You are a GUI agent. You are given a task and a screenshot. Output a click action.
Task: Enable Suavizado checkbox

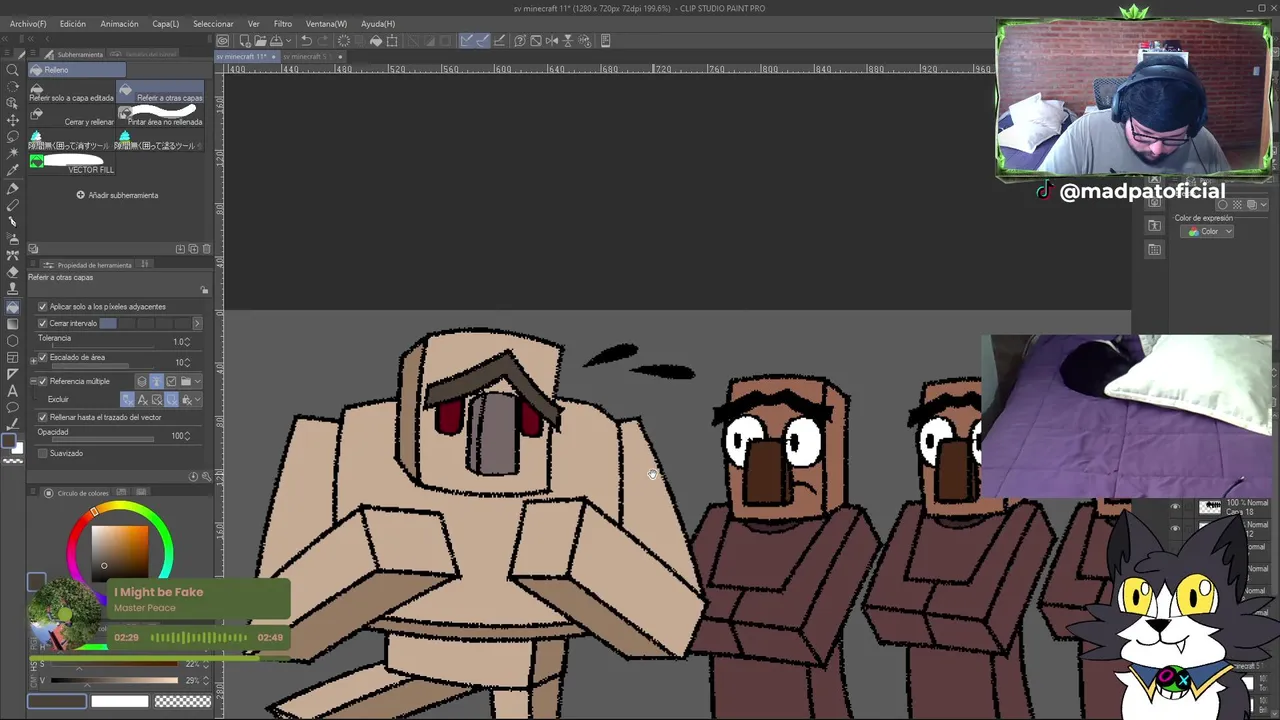(42, 453)
